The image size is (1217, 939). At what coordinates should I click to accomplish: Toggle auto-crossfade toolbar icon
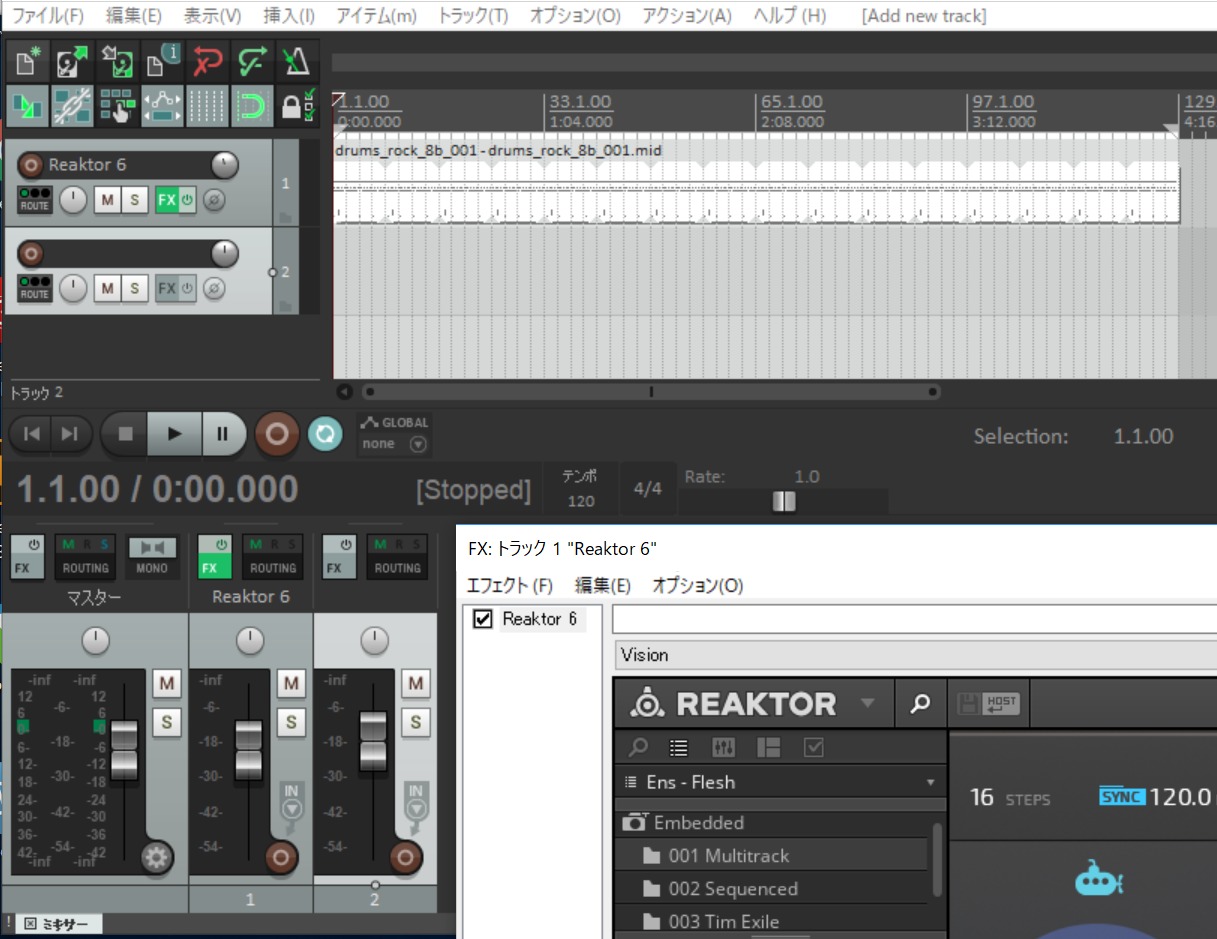point(28,106)
